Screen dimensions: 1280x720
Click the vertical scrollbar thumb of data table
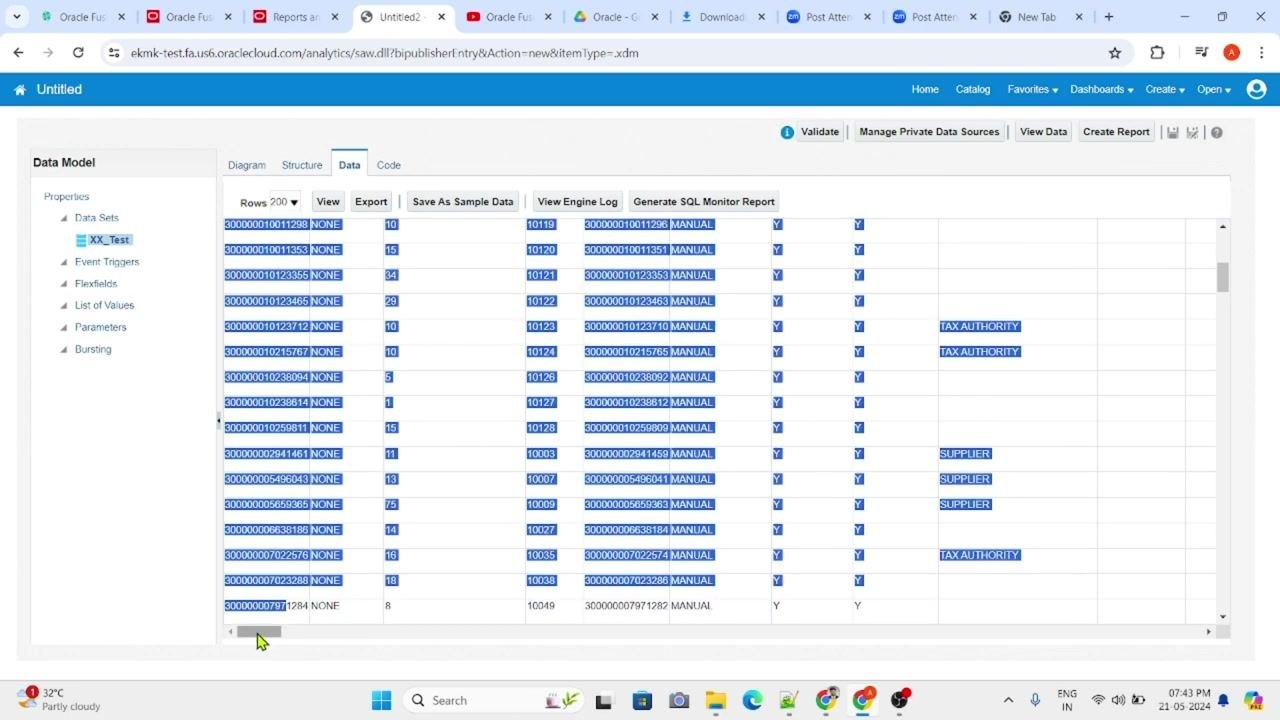pos(1222,277)
